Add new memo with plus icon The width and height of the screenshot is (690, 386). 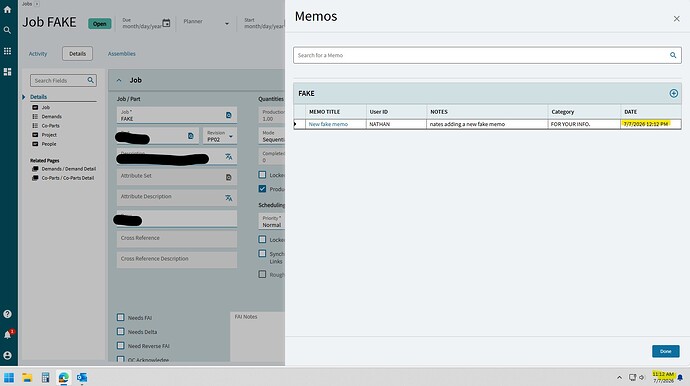tap(674, 93)
